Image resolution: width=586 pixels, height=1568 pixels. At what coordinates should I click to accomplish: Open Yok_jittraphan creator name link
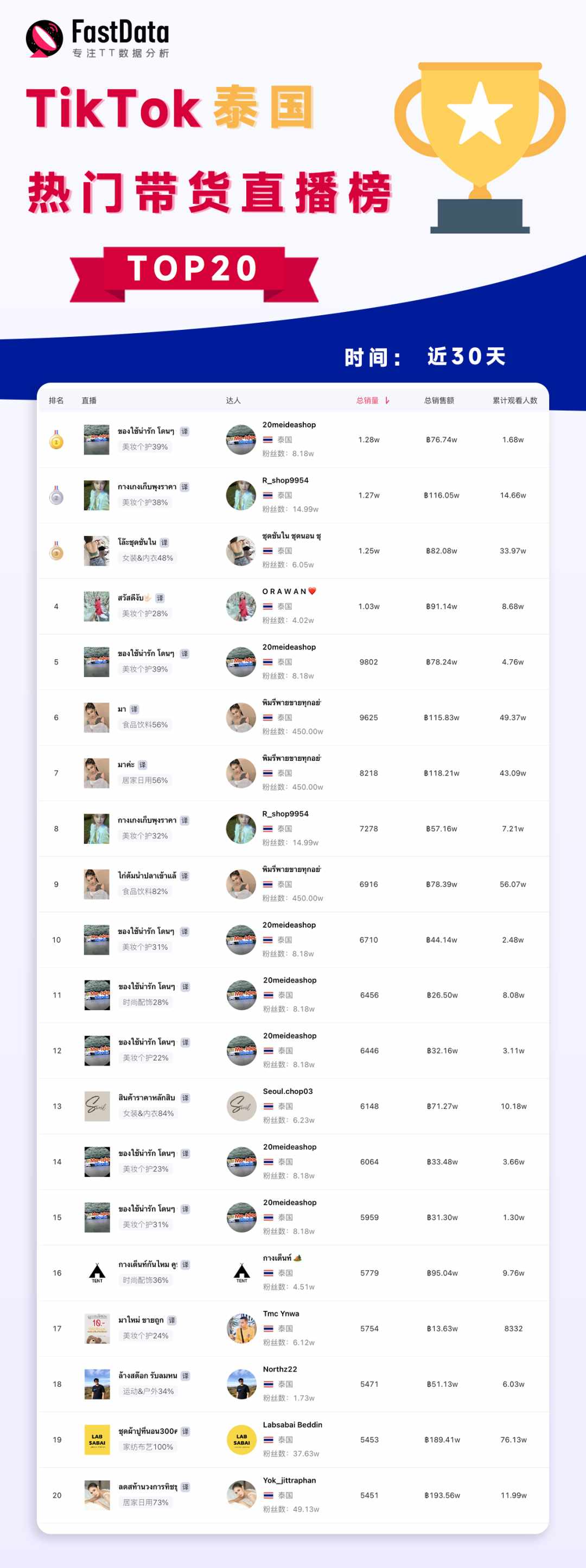pos(289,1480)
